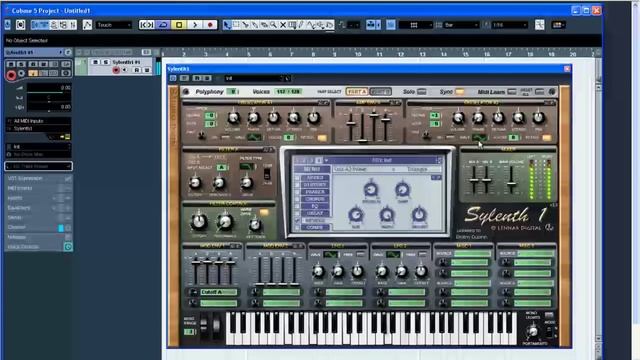
Task: Select PART B in Sylenth1 part select
Action: click(x=380, y=92)
